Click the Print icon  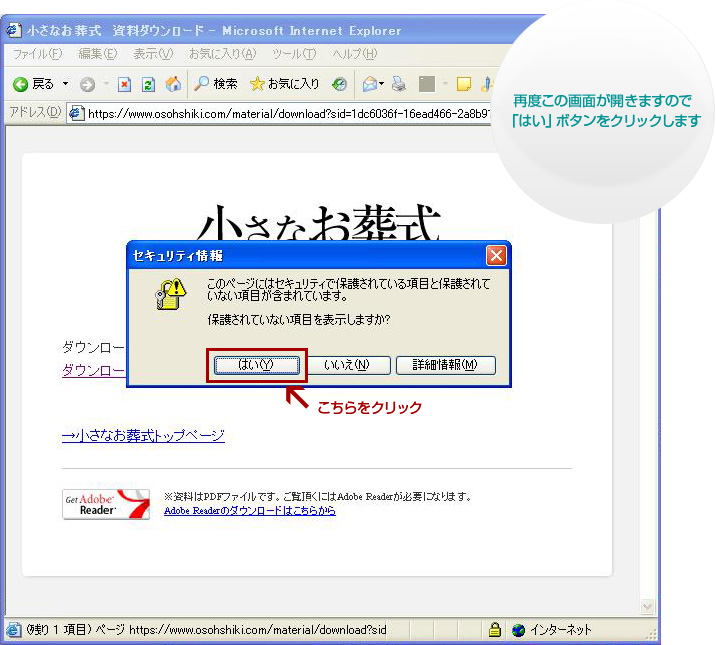click(399, 84)
